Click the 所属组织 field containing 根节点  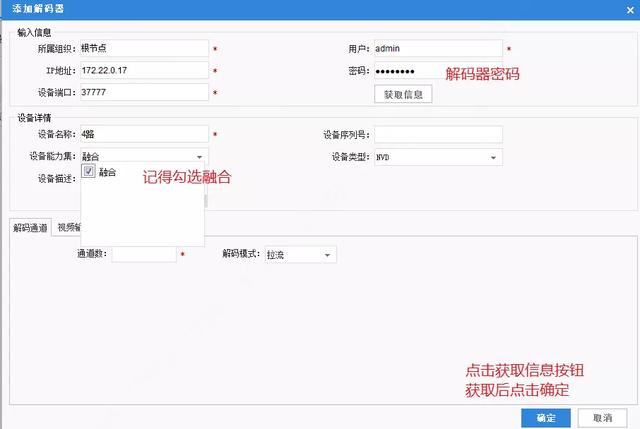point(144,48)
